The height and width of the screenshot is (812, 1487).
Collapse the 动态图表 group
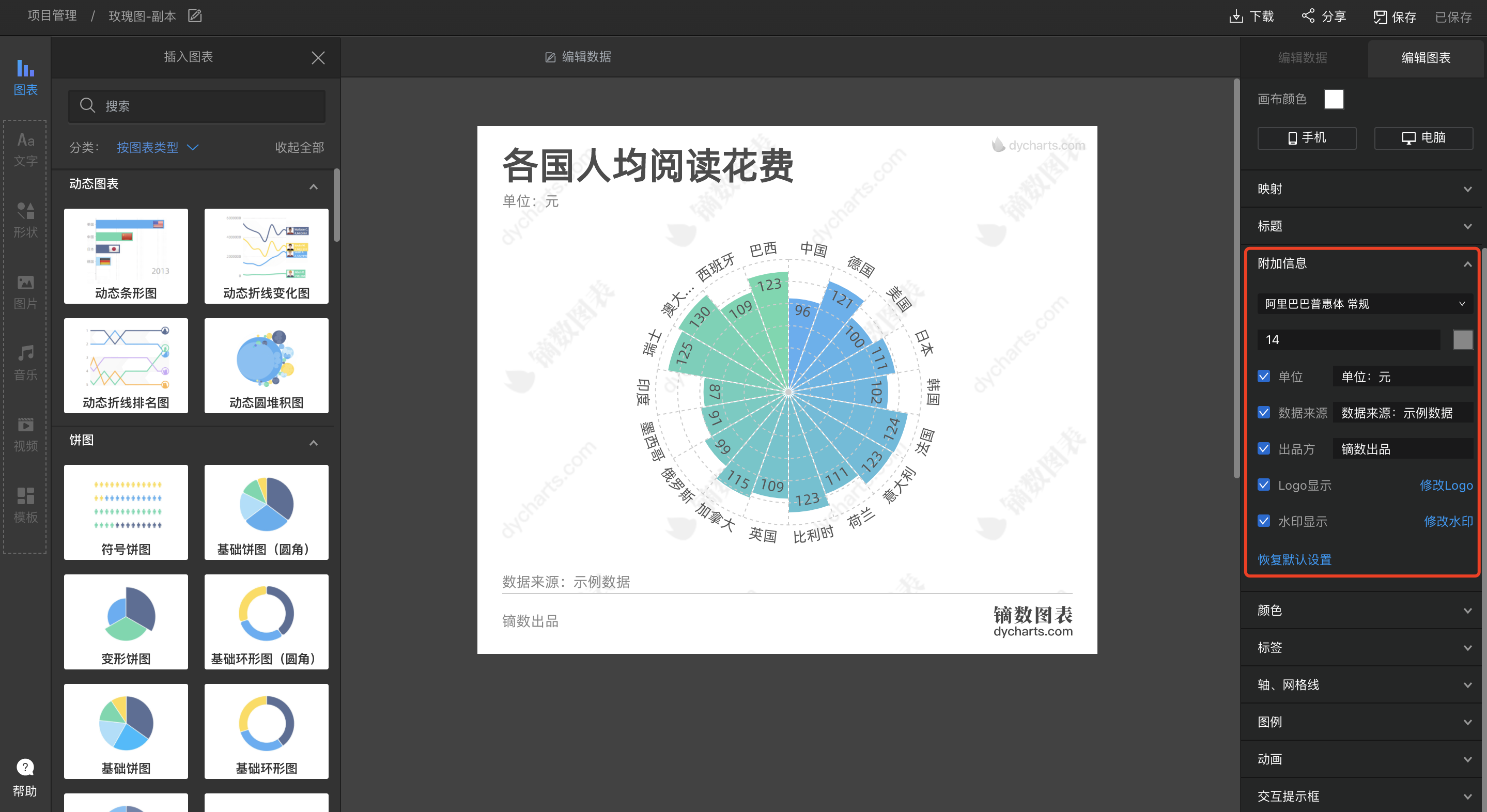point(314,186)
